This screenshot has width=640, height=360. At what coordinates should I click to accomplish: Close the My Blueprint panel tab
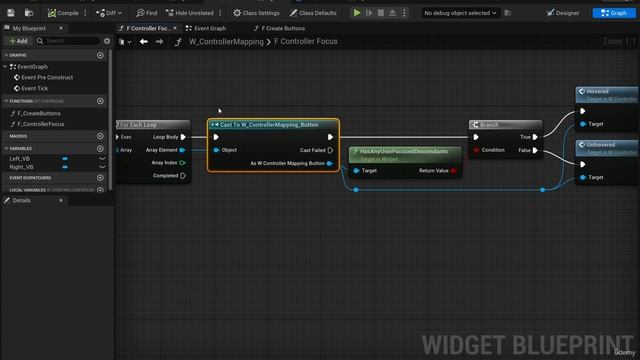pos(61,28)
